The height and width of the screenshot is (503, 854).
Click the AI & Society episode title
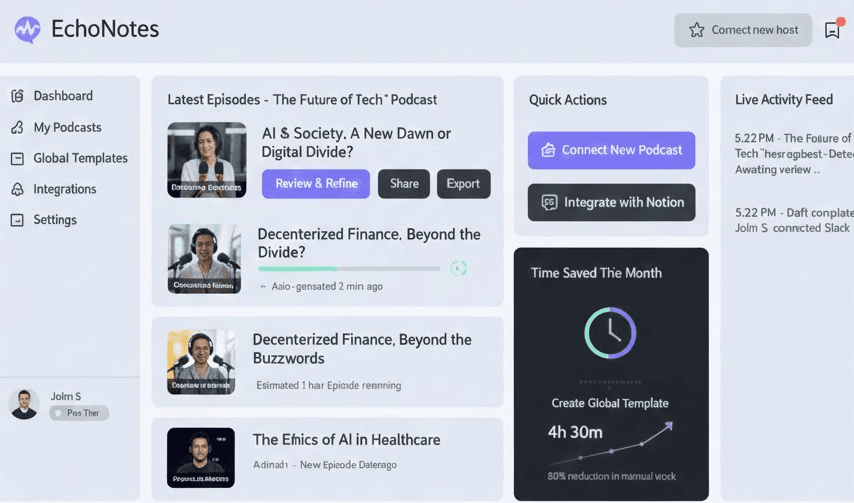[x=356, y=143]
